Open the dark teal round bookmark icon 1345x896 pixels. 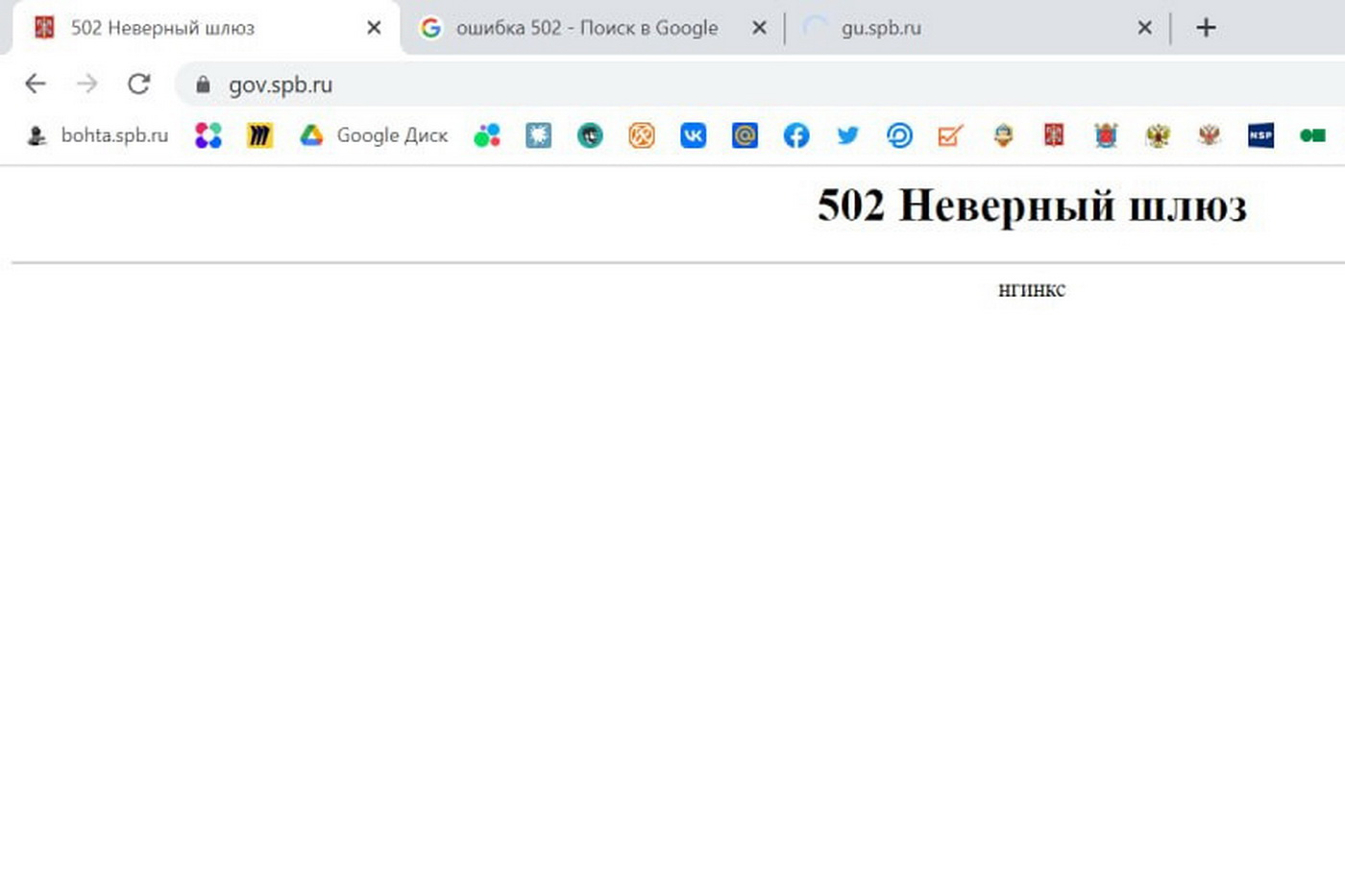click(590, 135)
